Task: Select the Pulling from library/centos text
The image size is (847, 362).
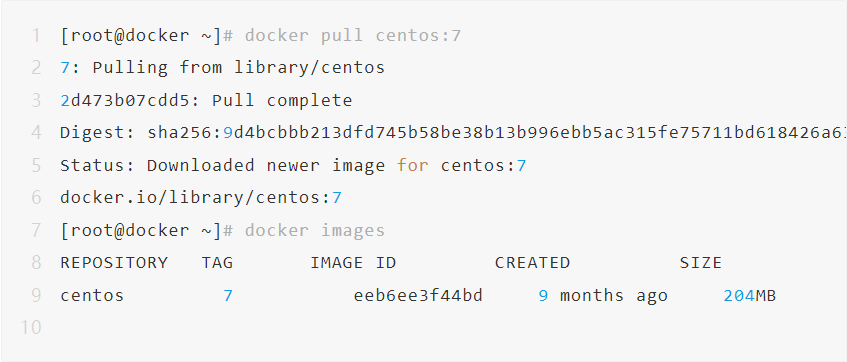Action: pos(238,68)
